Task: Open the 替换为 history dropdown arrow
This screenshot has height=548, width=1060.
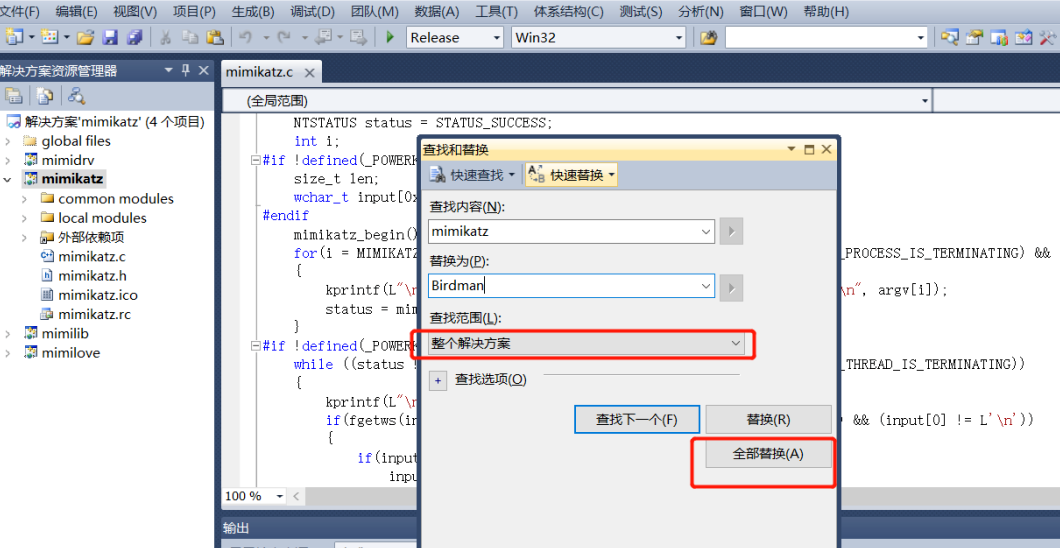Action: 706,287
